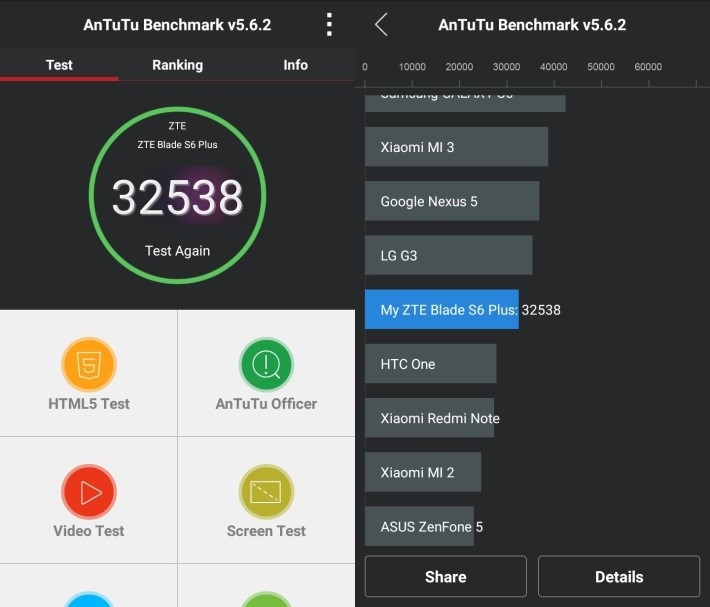Switch to the Ranking tab
This screenshot has width=710, height=607.
(x=178, y=65)
